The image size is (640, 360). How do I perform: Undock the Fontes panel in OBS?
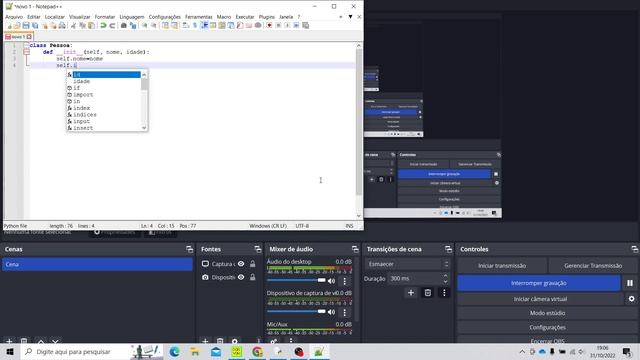tap(258, 249)
